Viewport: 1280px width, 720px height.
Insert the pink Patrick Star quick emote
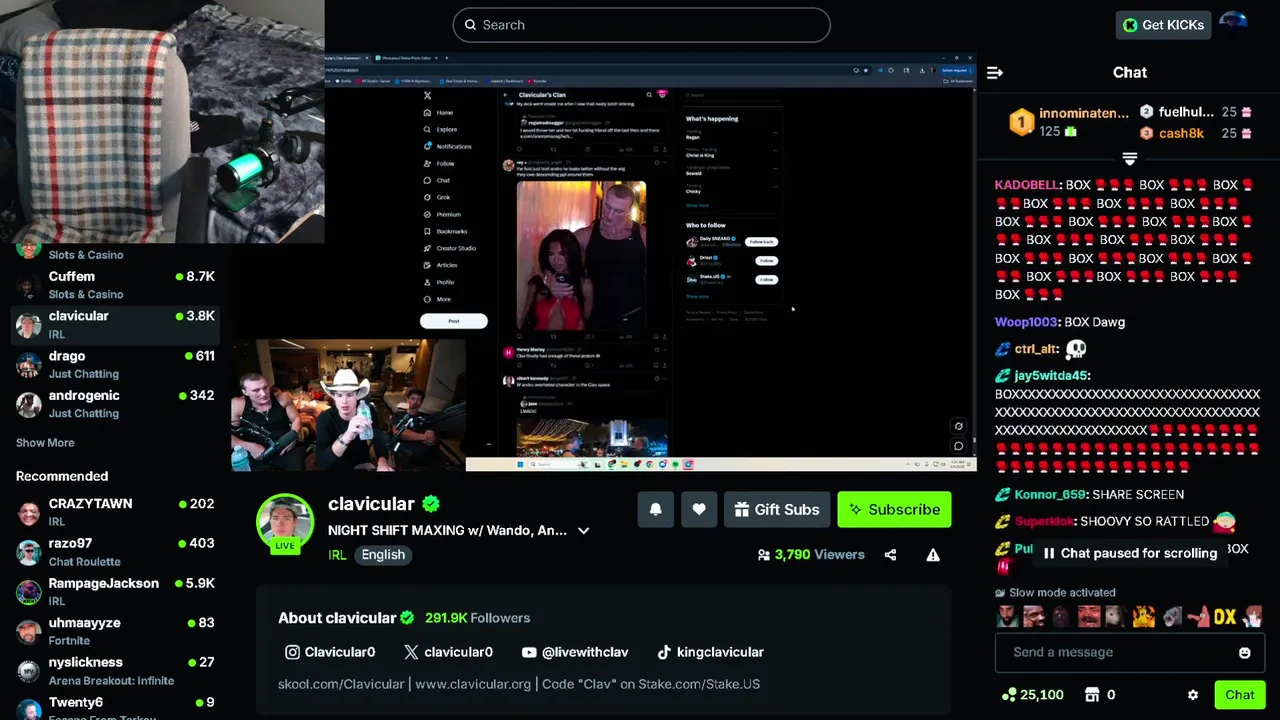1198,616
